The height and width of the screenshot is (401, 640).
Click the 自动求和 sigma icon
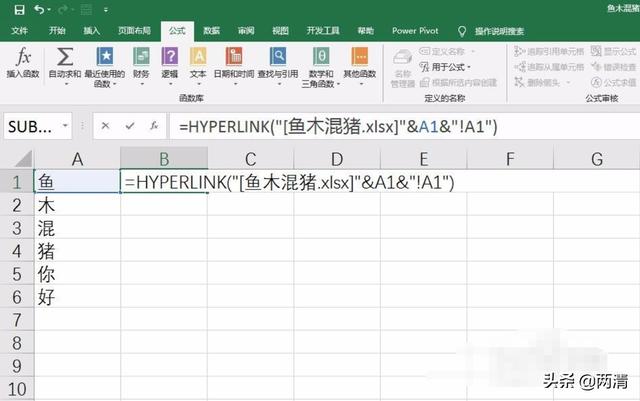click(65, 56)
